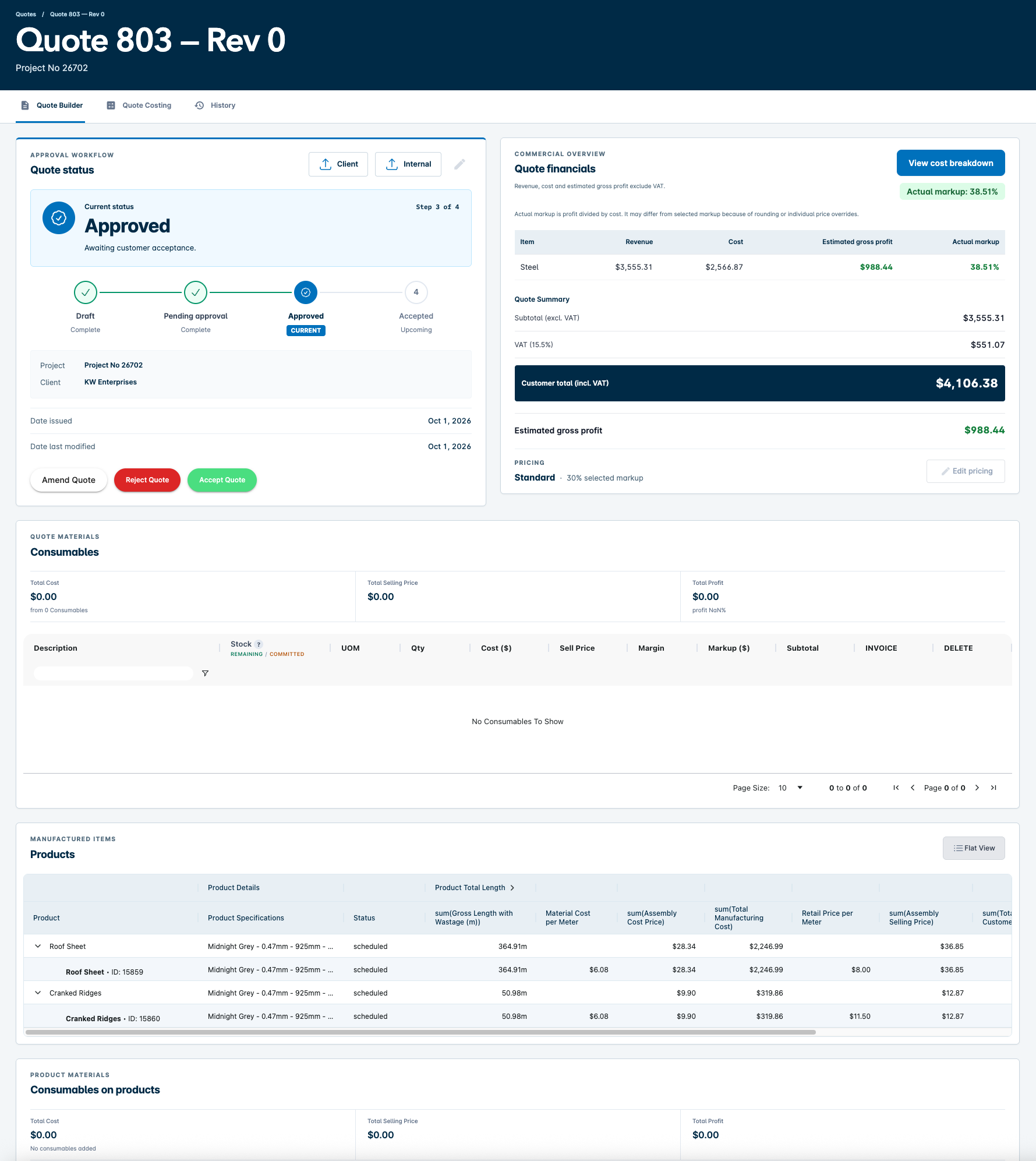Click the 50.98m length in Cranked Ridges ID: 15860 row

[514, 1017]
